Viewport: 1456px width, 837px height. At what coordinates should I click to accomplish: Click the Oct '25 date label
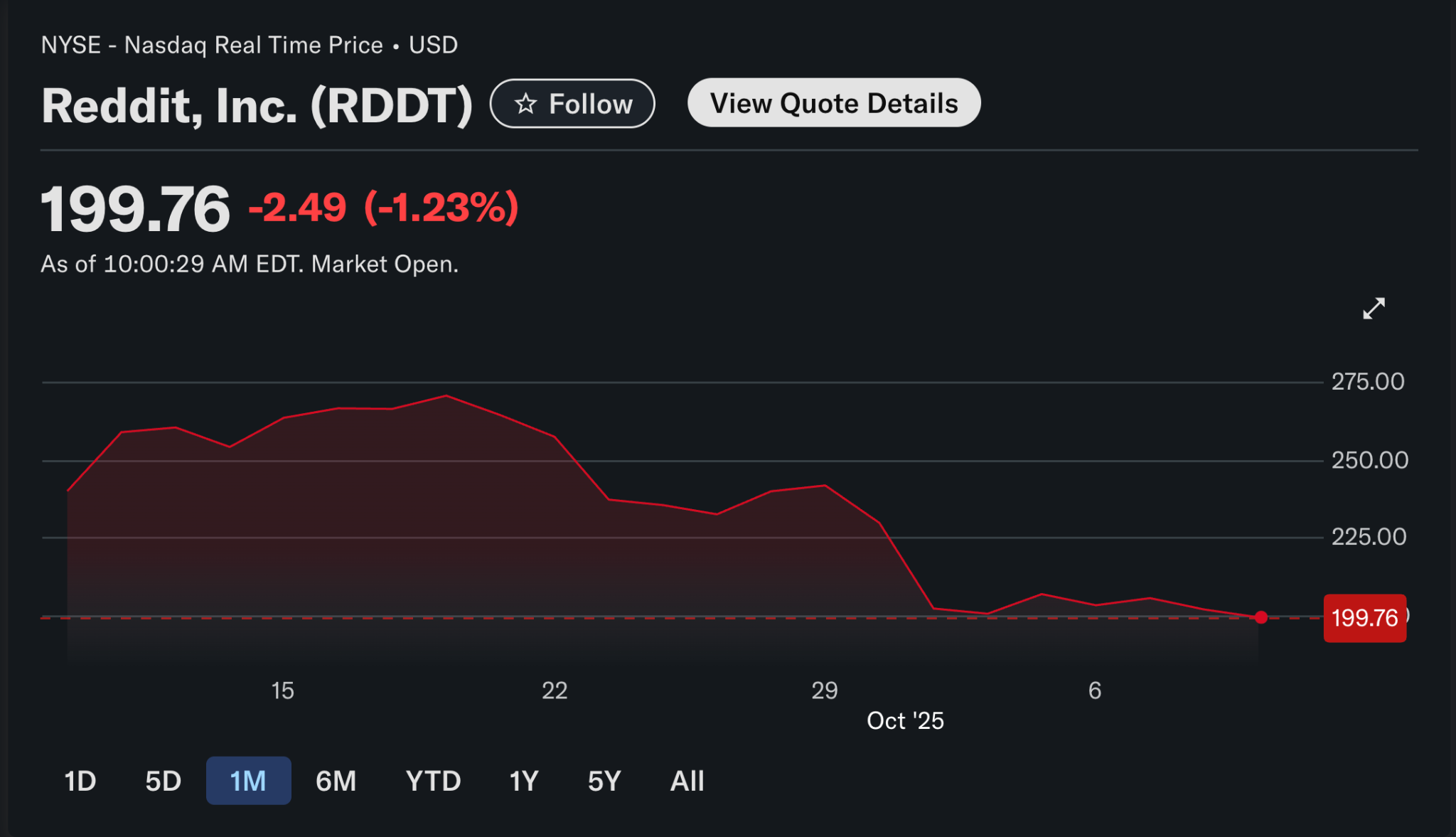pyautogui.click(x=904, y=720)
